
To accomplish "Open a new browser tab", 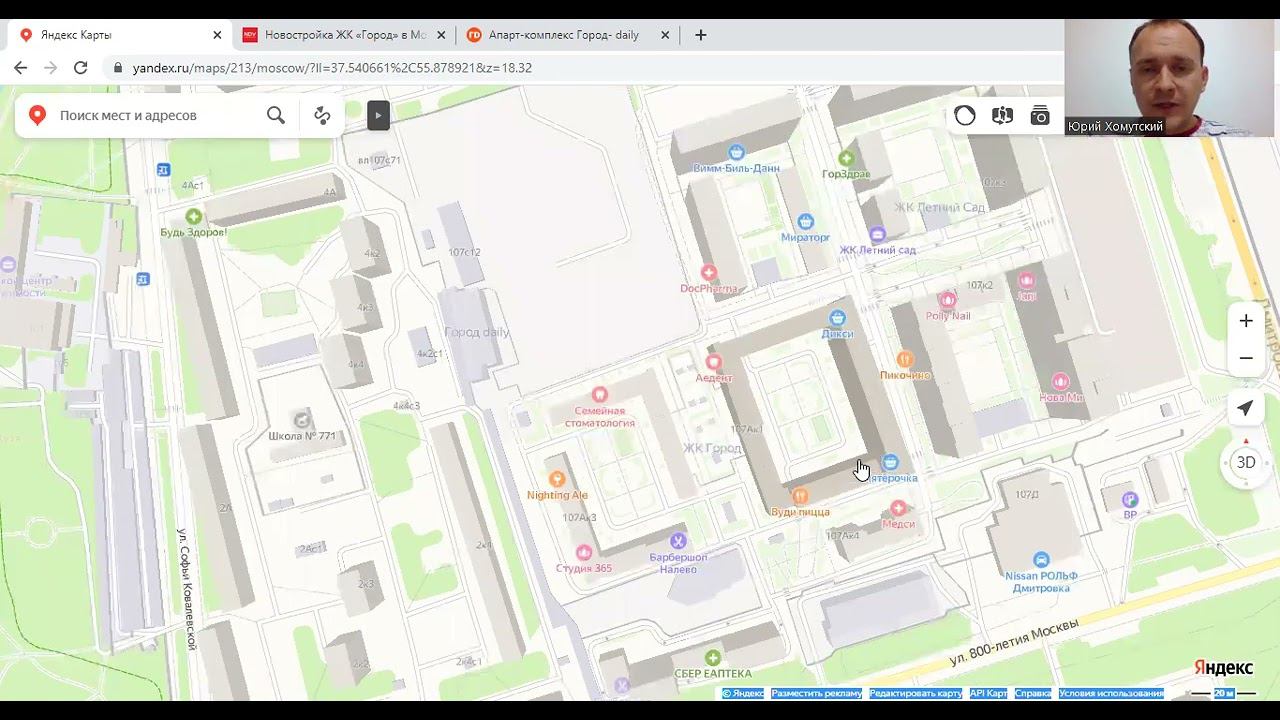I will [701, 35].
